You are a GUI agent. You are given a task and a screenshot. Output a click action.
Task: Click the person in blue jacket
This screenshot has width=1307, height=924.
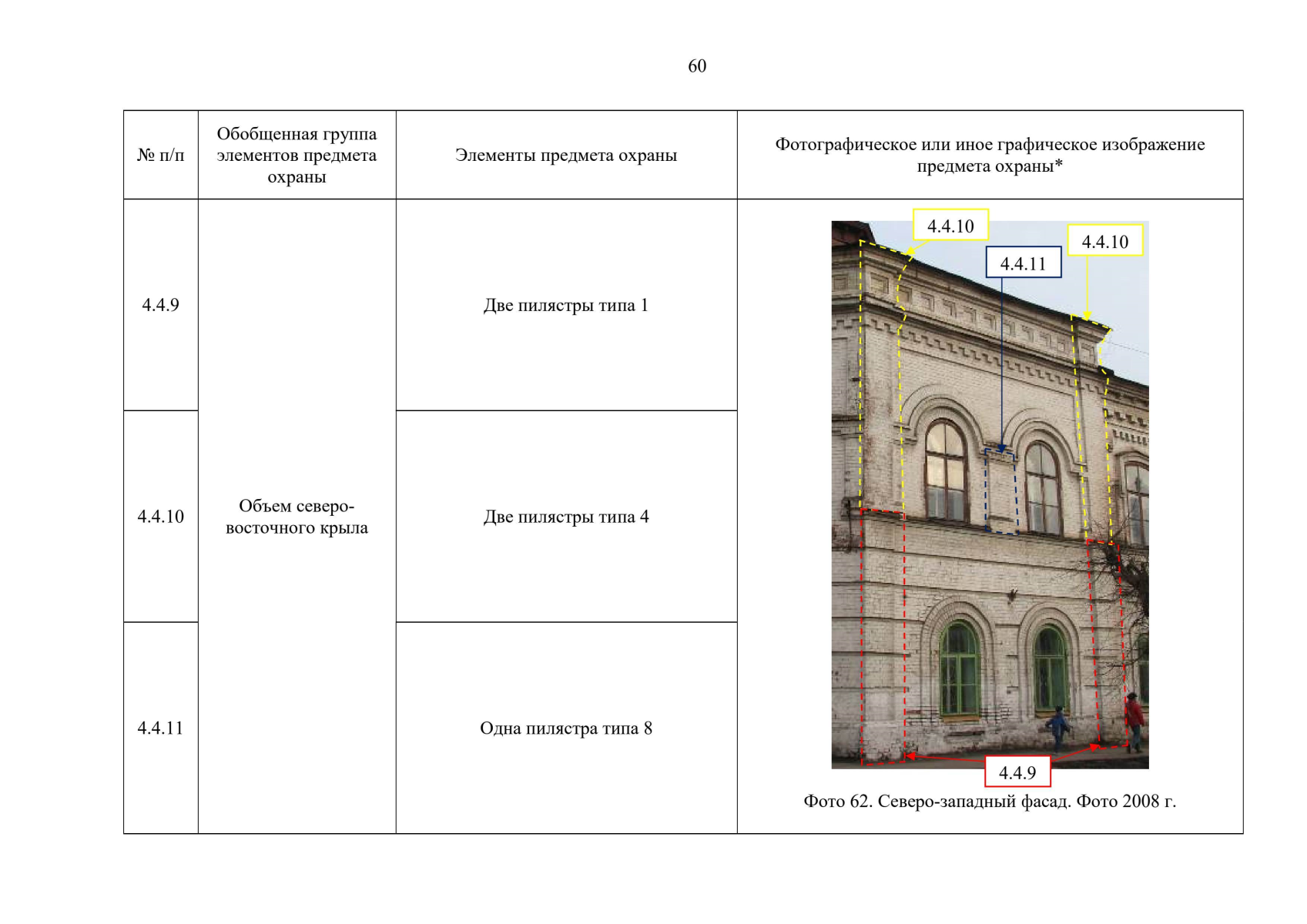(x=1057, y=728)
